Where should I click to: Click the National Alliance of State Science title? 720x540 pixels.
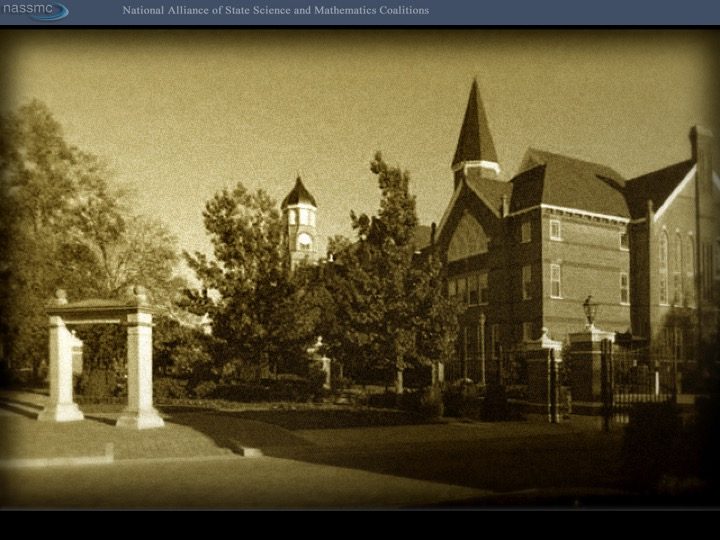(x=275, y=11)
